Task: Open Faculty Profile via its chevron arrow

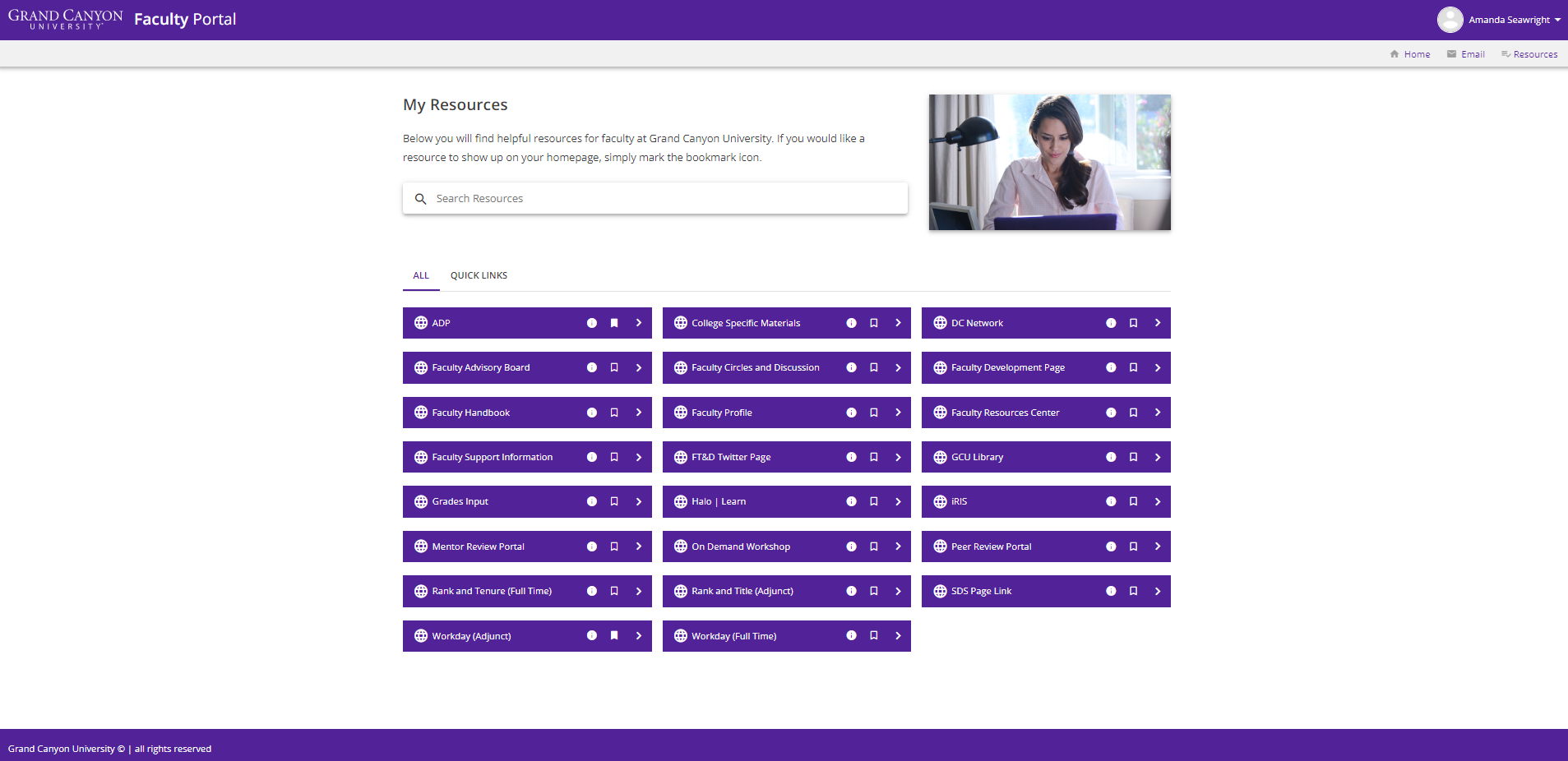Action: point(898,413)
